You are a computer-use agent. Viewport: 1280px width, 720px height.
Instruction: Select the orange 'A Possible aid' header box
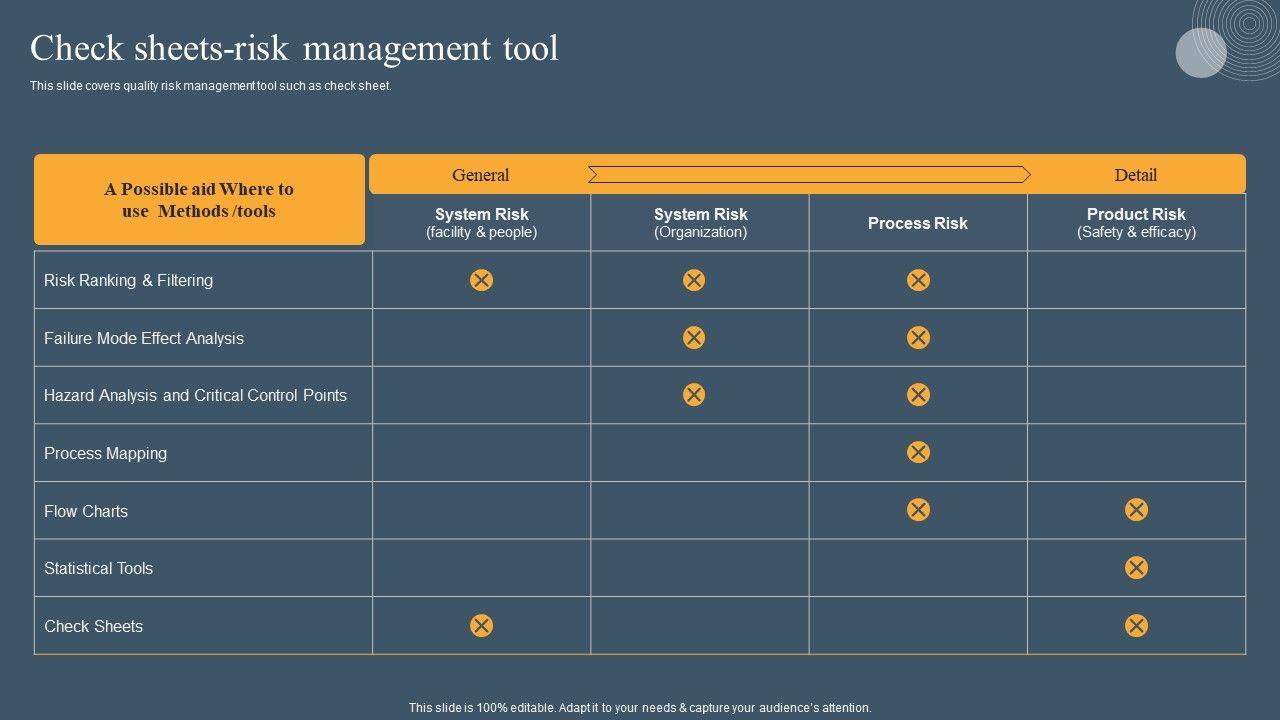click(x=199, y=200)
